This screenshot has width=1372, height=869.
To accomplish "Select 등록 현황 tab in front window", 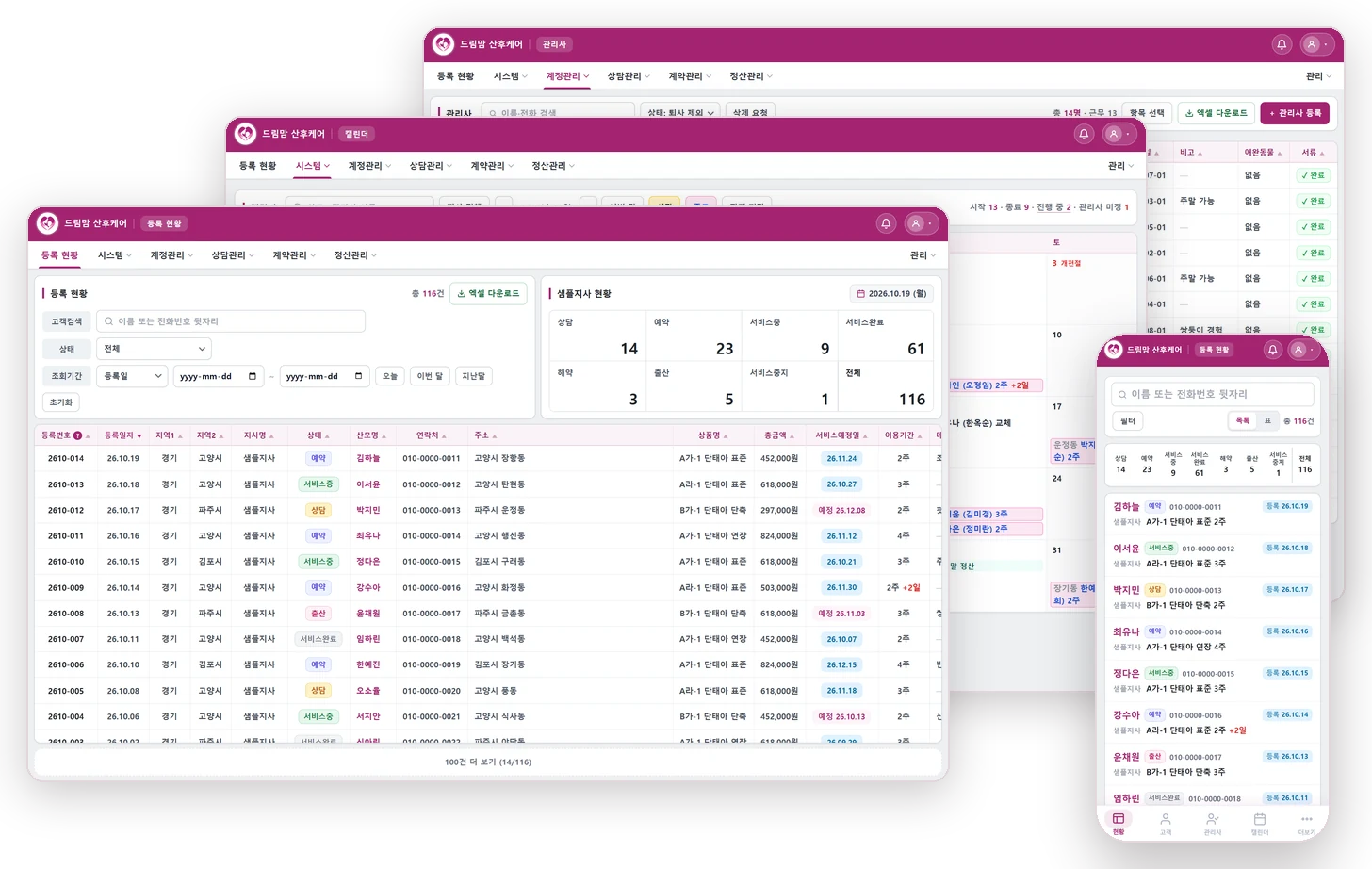I will (60, 255).
